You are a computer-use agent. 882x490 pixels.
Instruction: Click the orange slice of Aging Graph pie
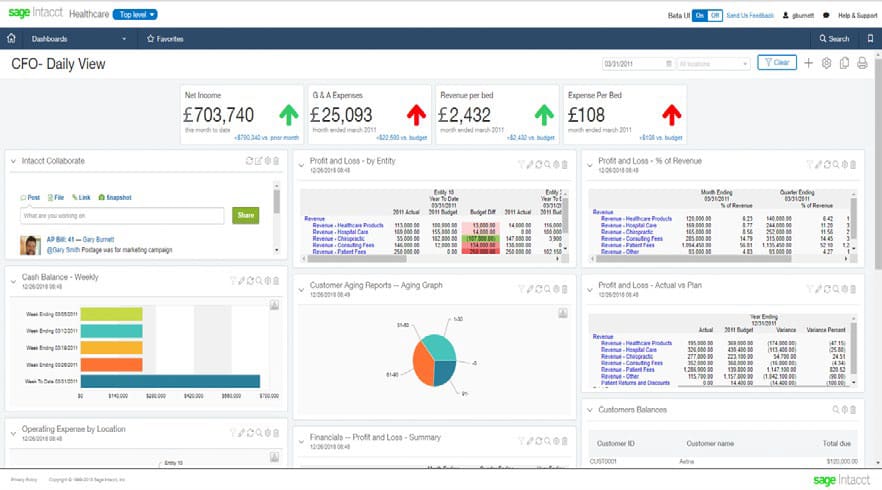[423, 363]
